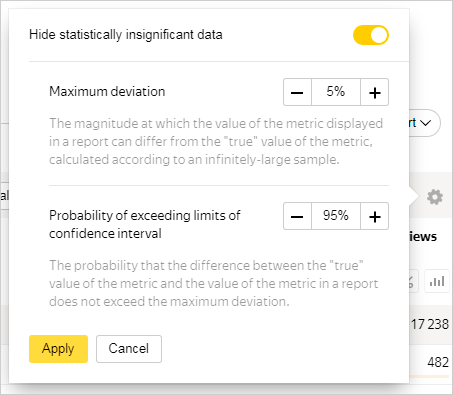The image size is (453, 395).
Task: Cancel the settings popup
Action: tap(129, 349)
